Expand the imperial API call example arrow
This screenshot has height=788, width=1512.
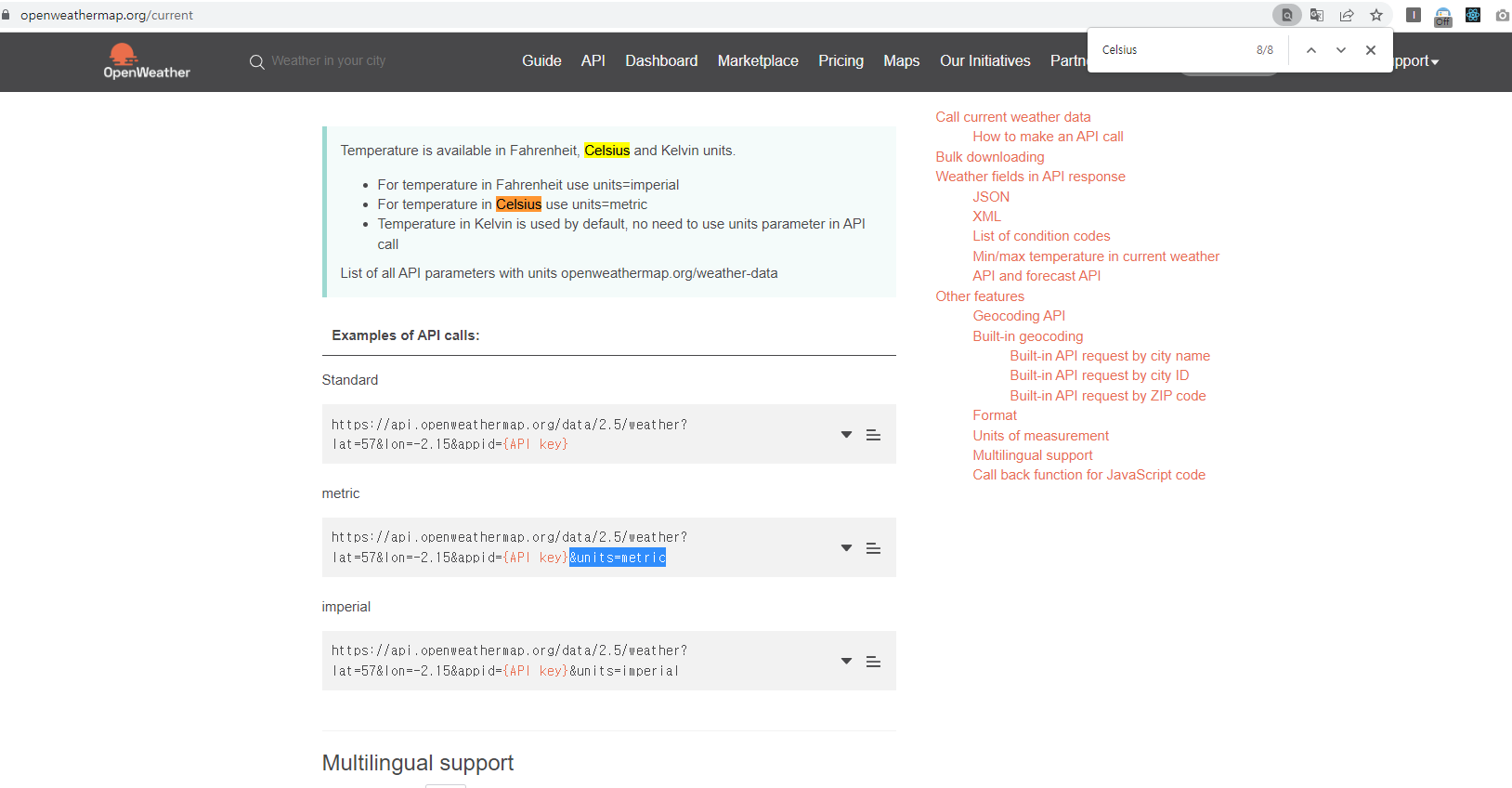(846, 661)
